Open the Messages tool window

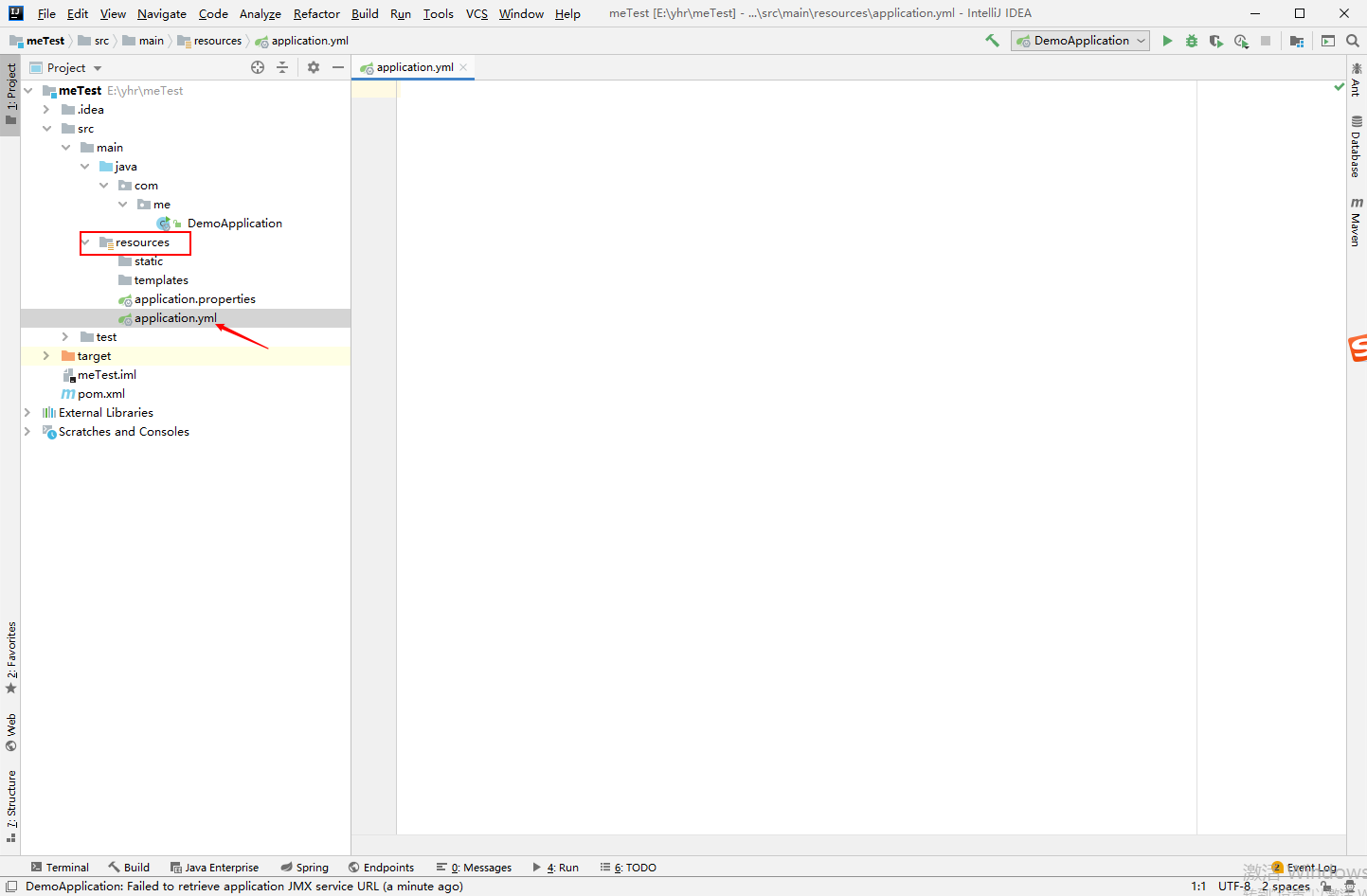click(x=474, y=868)
